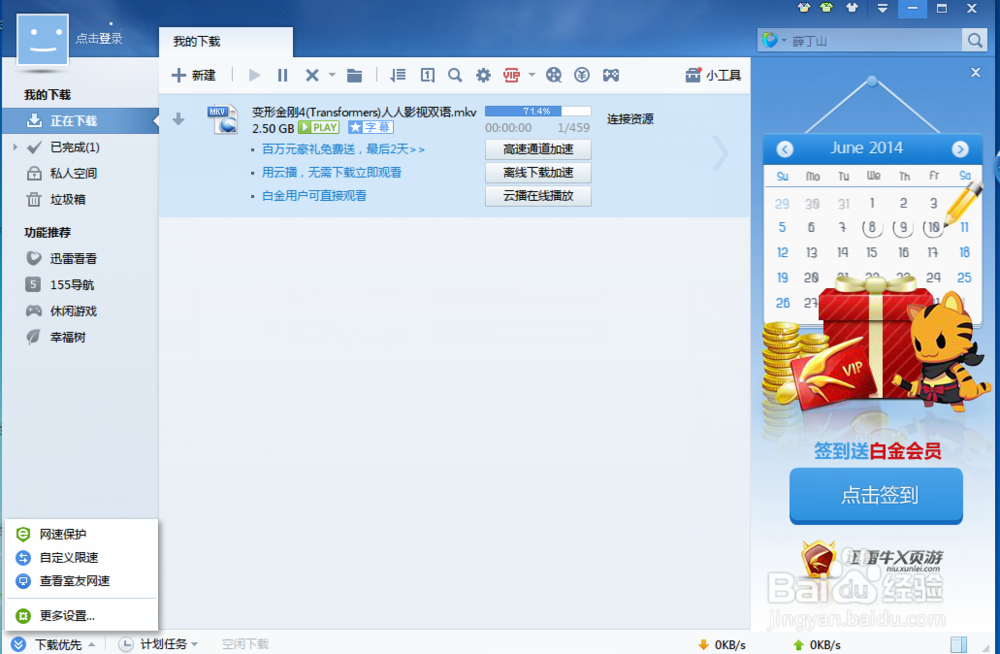Expand task details with right chevron
This screenshot has height=654, width=1000.
click(721, 153)
